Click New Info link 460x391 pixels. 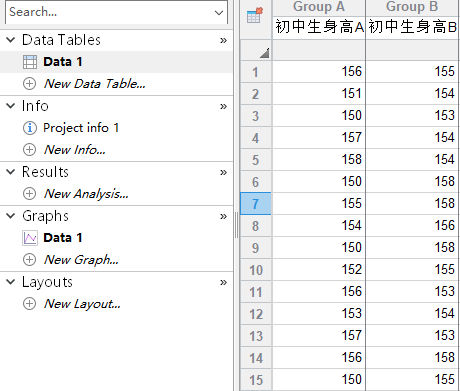(75, 150)
